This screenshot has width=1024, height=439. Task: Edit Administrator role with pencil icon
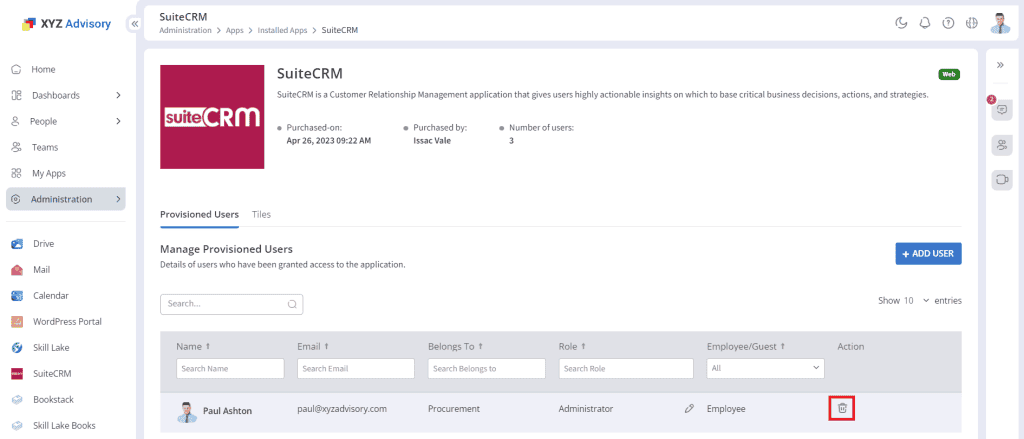pos(689,409)
